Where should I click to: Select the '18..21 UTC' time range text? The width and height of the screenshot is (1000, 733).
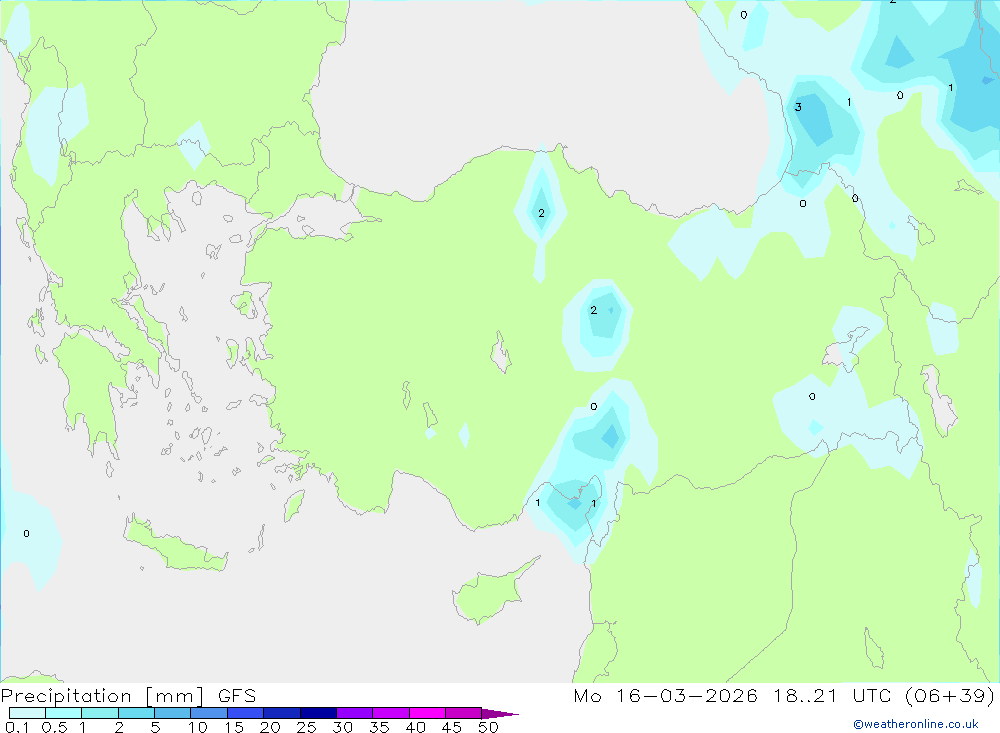832,696
